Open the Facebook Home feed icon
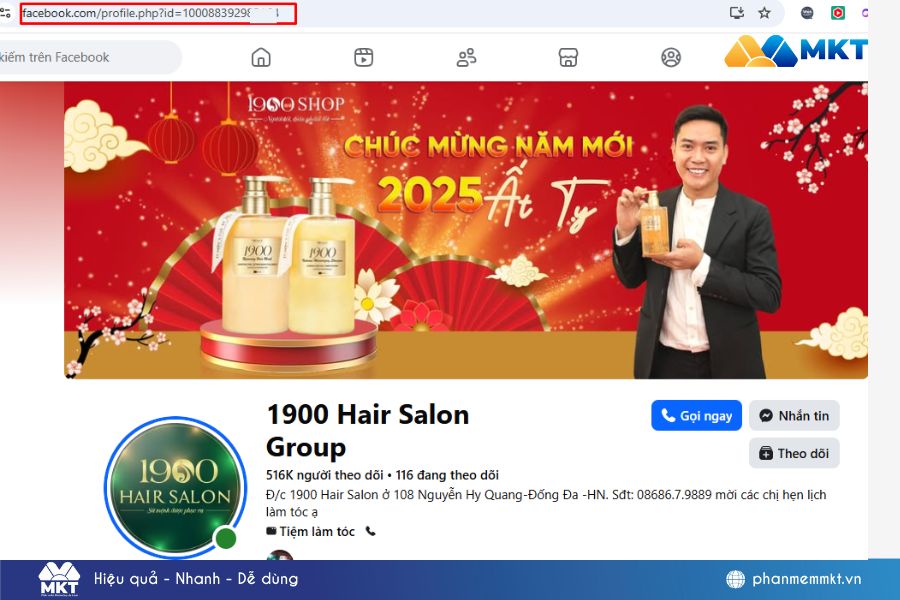 260,57
